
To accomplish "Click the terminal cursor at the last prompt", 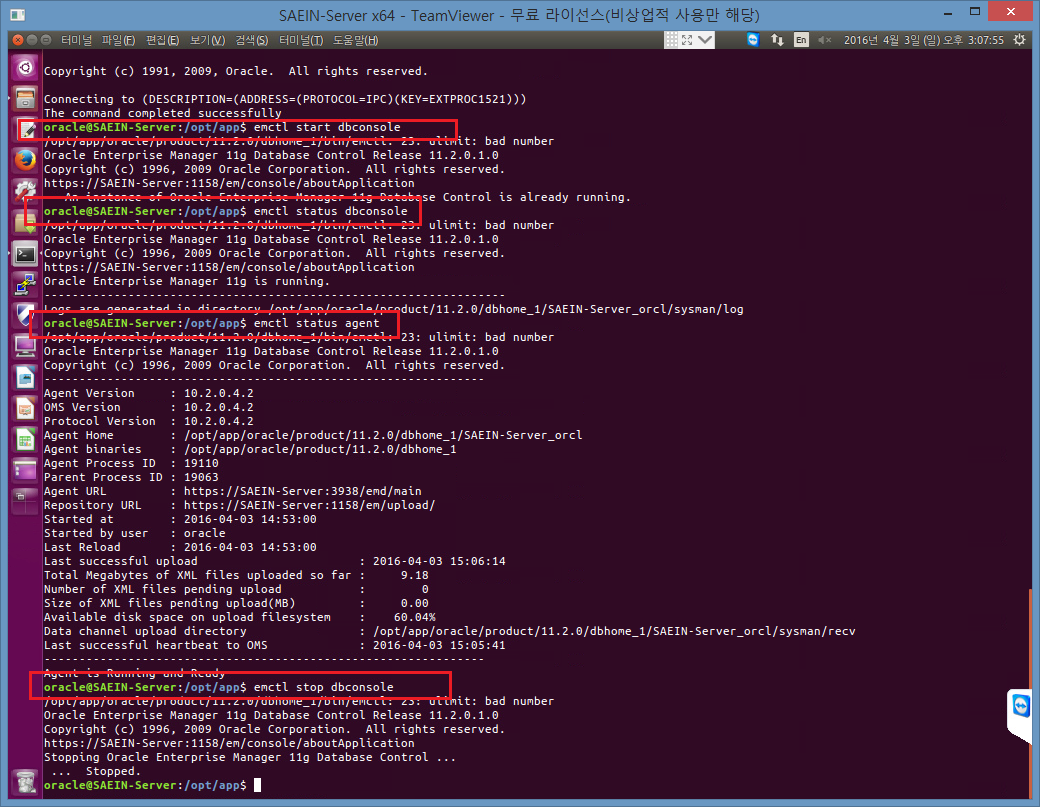I will [257, 785].
